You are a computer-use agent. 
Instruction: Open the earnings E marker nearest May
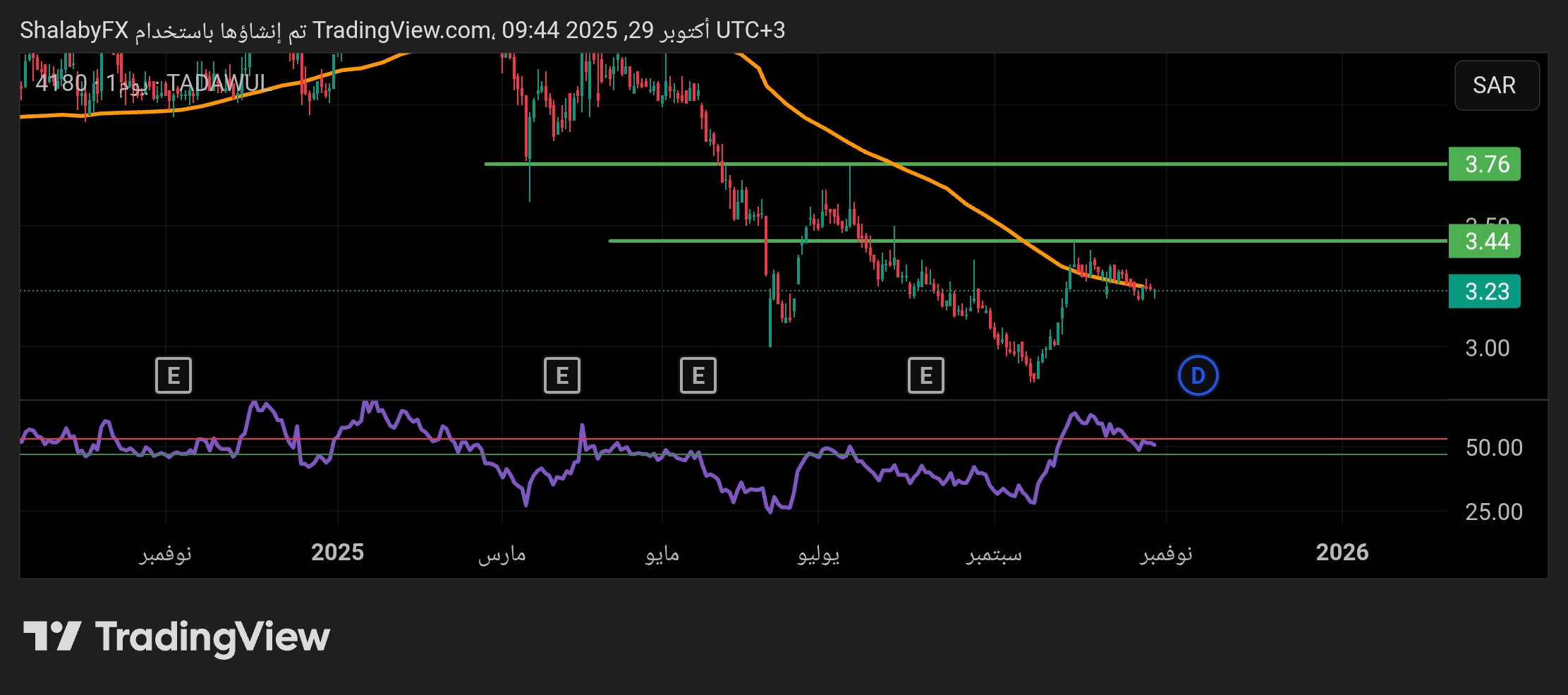coord(698,376)
